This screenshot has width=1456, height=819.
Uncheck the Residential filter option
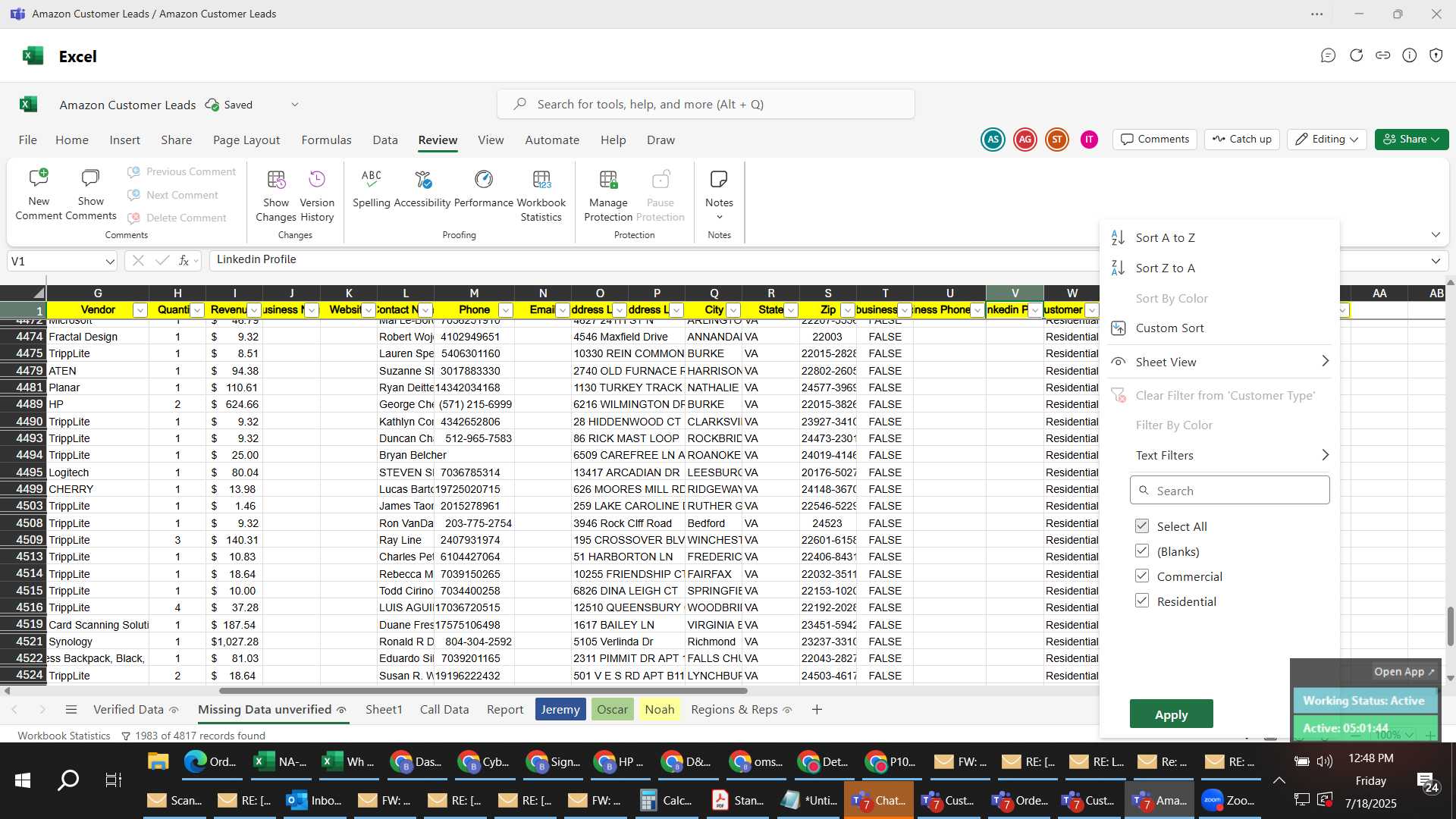pyautogui.click(x=1142, y=601)
